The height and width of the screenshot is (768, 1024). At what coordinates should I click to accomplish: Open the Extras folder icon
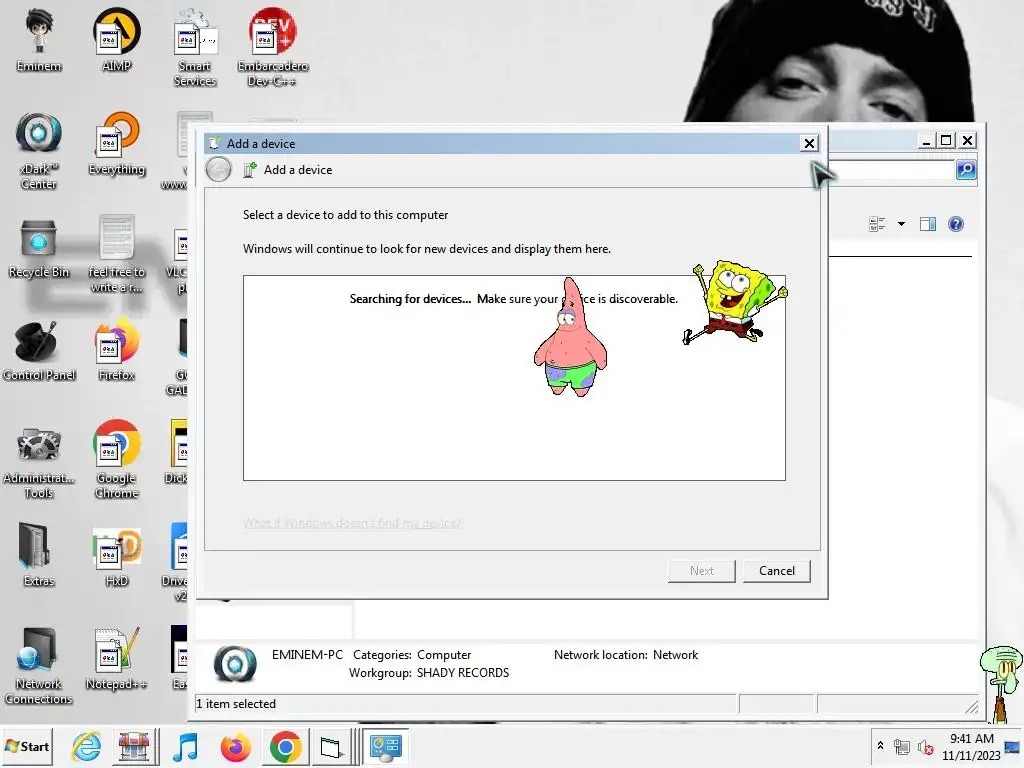tap(39, 555)
